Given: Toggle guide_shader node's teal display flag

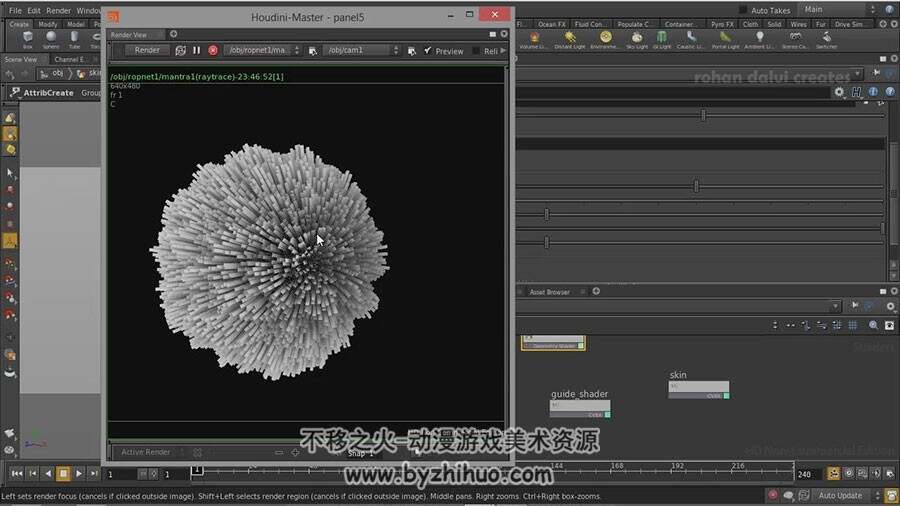Looking at the screenshot, I should [607, 414].
